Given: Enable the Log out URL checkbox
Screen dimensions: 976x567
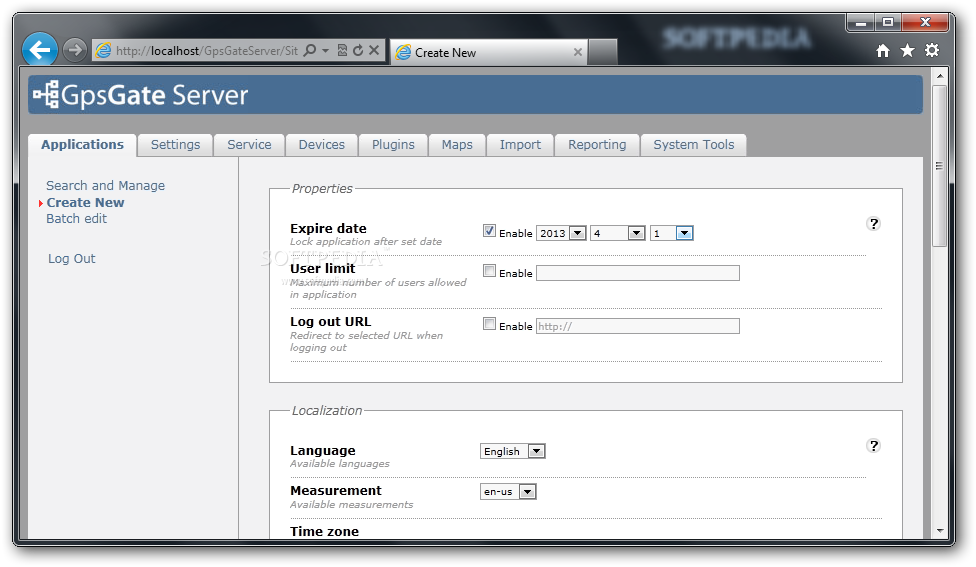Looking at the screenshot, I should [489, 324].
